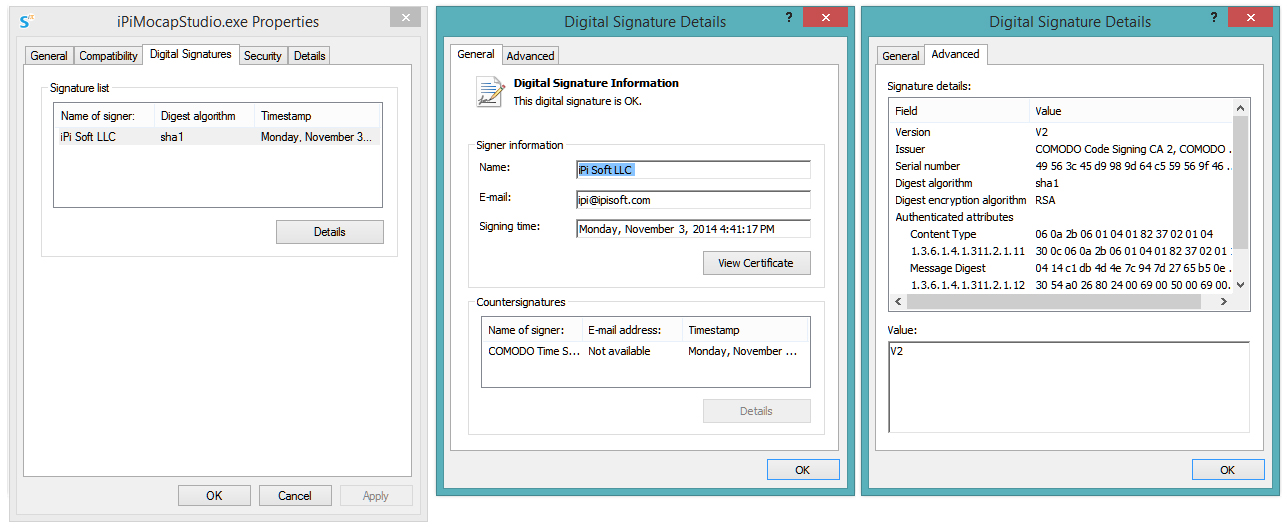The image size is (1287, 532).
Task: Select the Digital Signatures tab
Action: tap(190, 54)
